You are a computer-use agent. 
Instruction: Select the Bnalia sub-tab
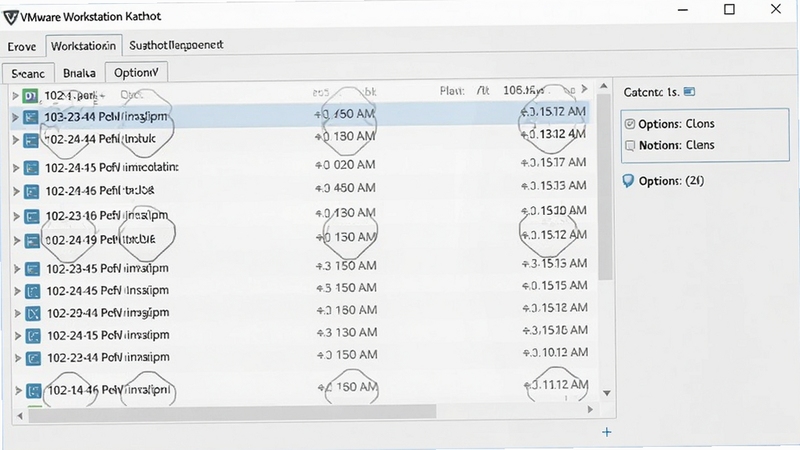point(79,73)
